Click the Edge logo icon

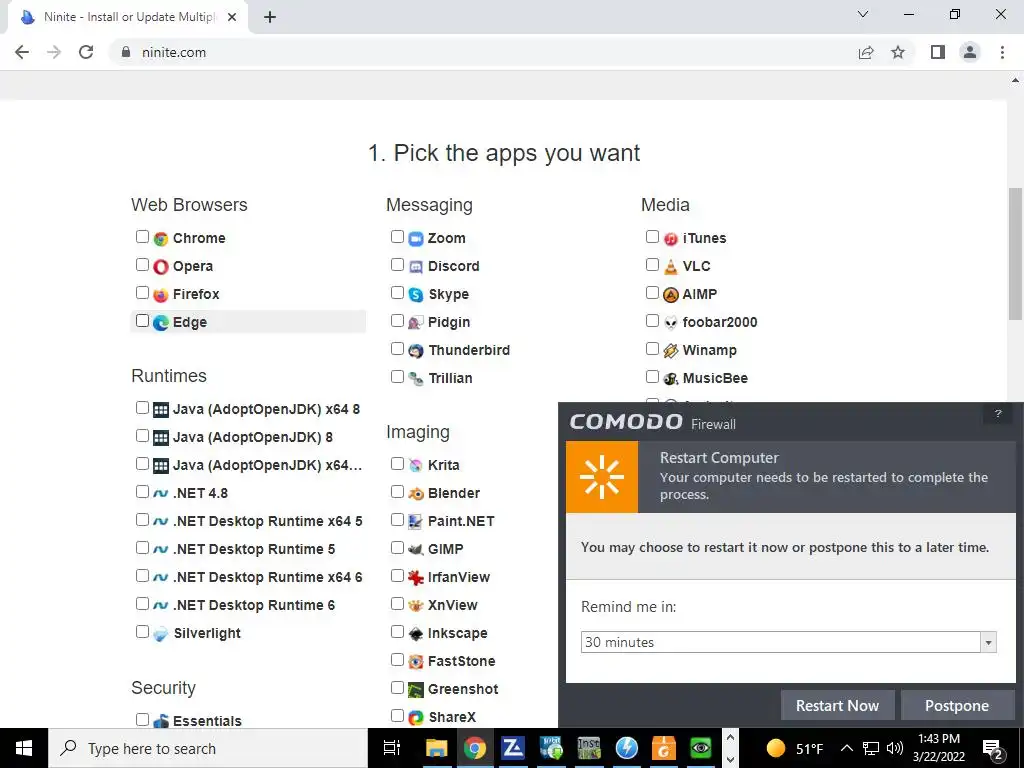161,323
